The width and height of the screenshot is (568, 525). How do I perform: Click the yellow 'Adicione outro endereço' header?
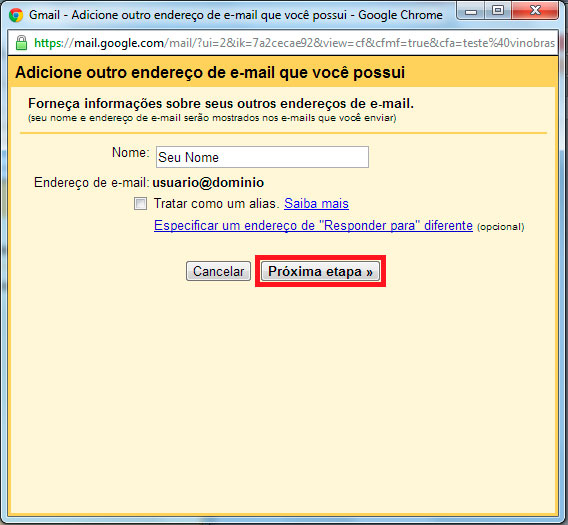pos(283,72)
